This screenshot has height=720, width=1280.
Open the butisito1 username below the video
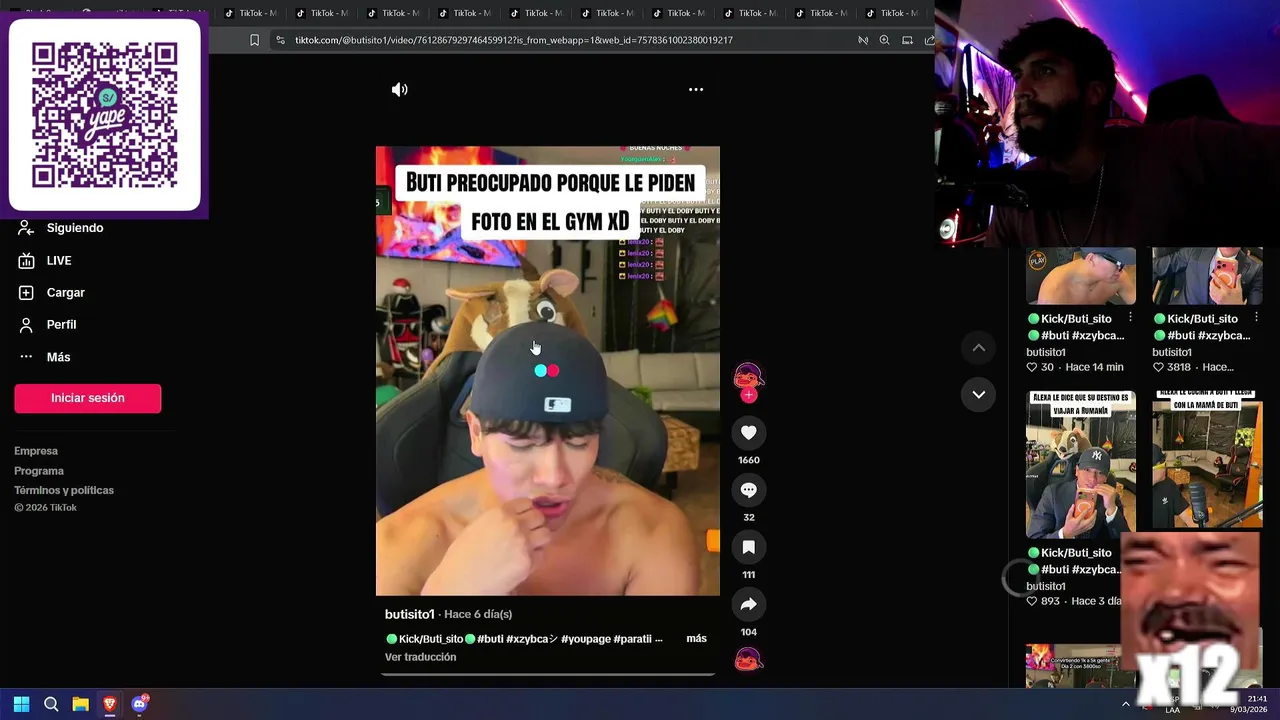pyautogui.click(x=409, y=614)
